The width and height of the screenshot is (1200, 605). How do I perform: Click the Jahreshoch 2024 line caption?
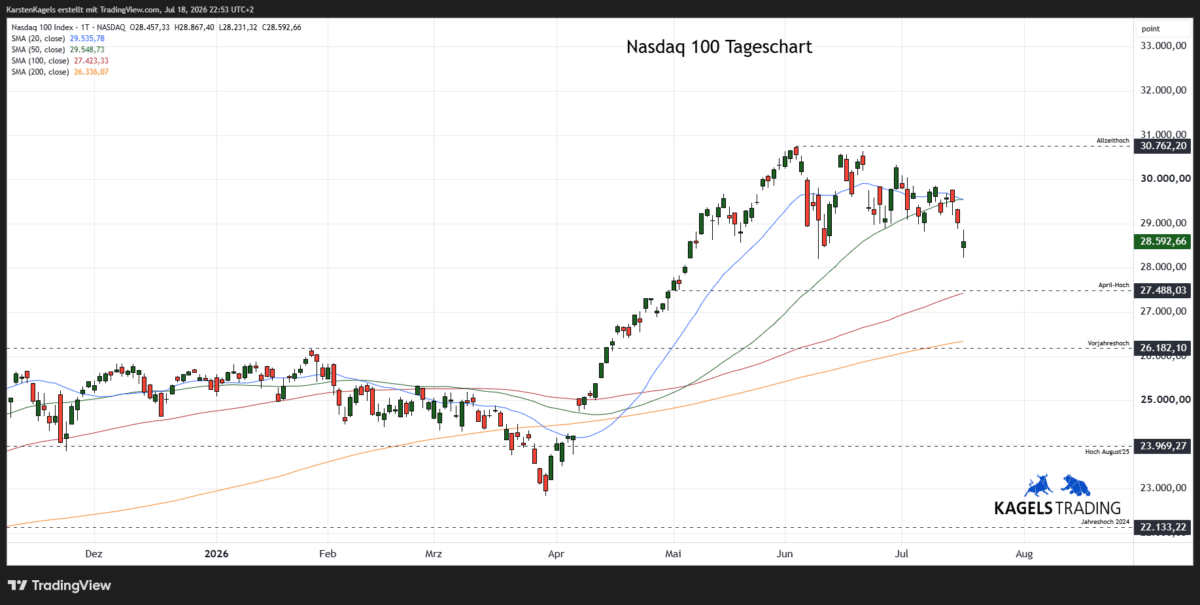click(x=1105, y=522)
